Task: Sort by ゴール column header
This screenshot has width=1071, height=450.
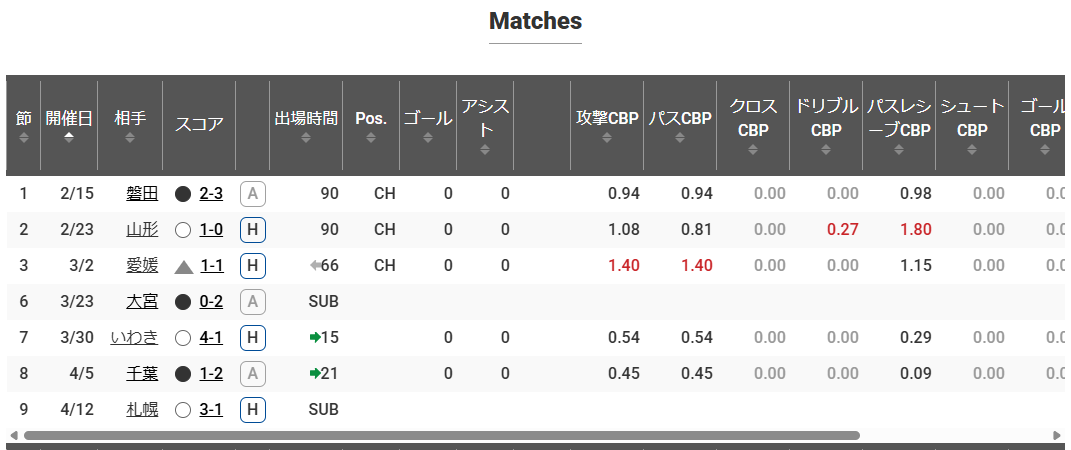Action: tap(428, 126)
